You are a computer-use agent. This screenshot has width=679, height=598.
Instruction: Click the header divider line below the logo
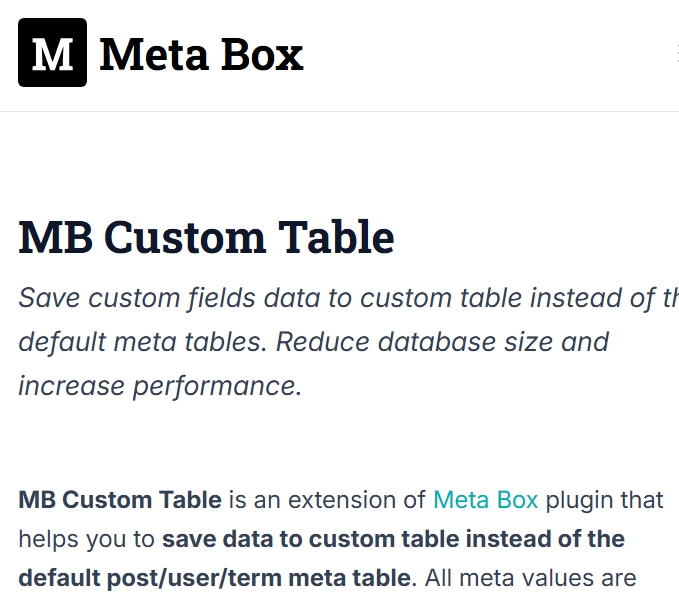pyautogui.click(x=340, y=111)
